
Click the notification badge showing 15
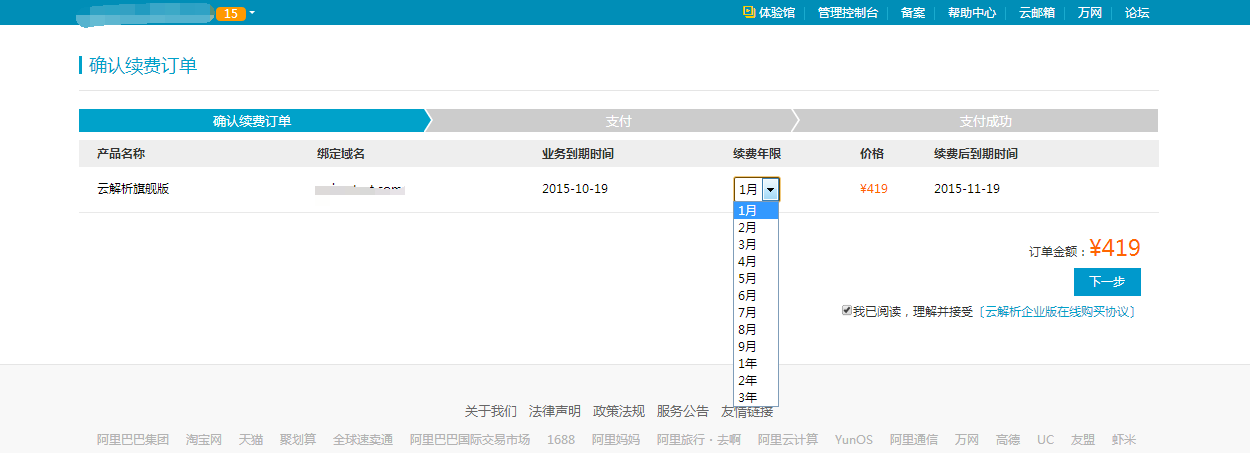coord(230,13)
